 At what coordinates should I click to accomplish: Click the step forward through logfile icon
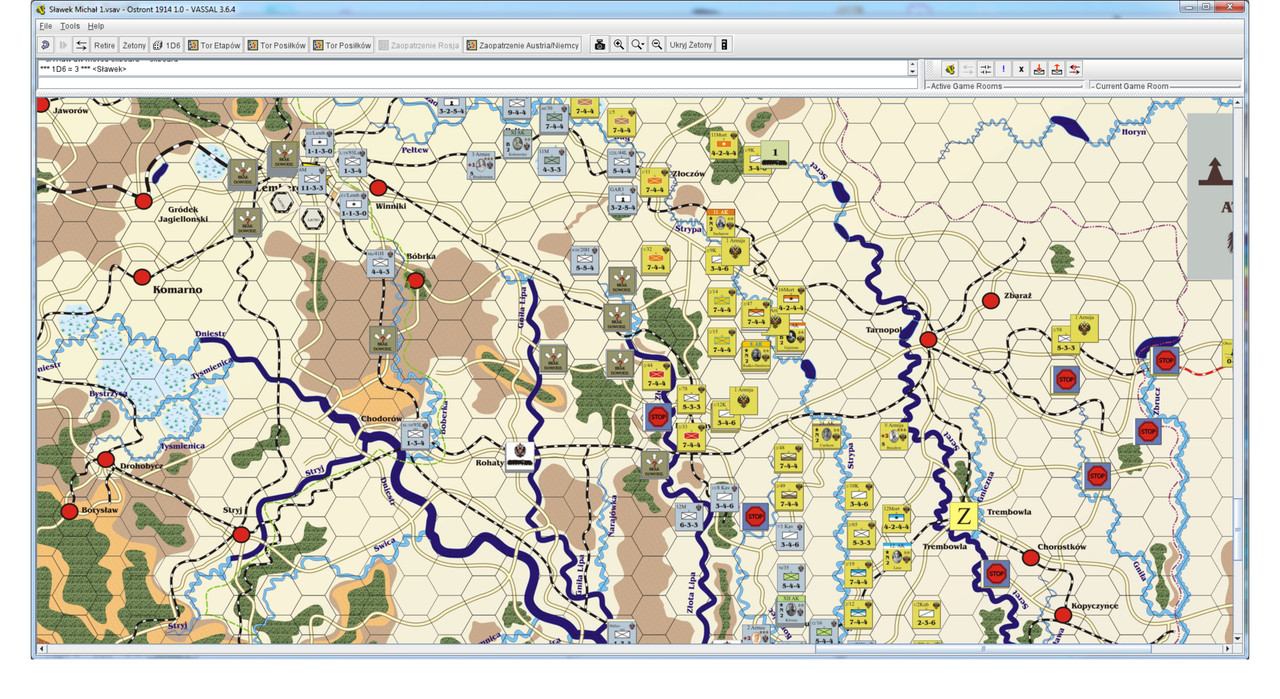click(x=63, y=45)
